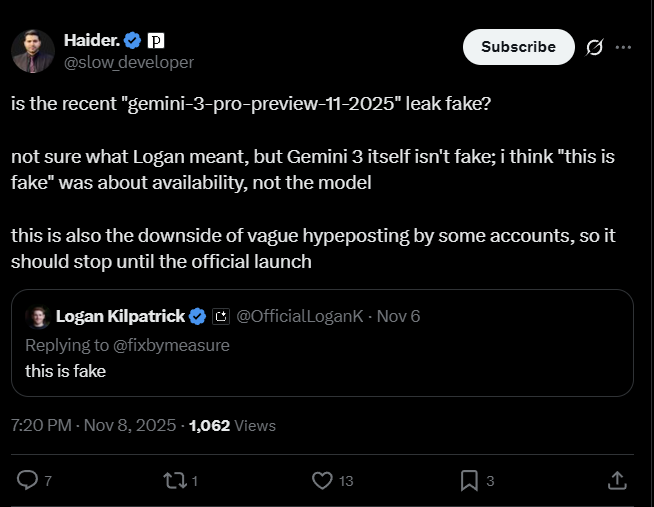This screenshot has width=654, height=507.
Task: Open the share icon options
Action: tap(618, 480)
